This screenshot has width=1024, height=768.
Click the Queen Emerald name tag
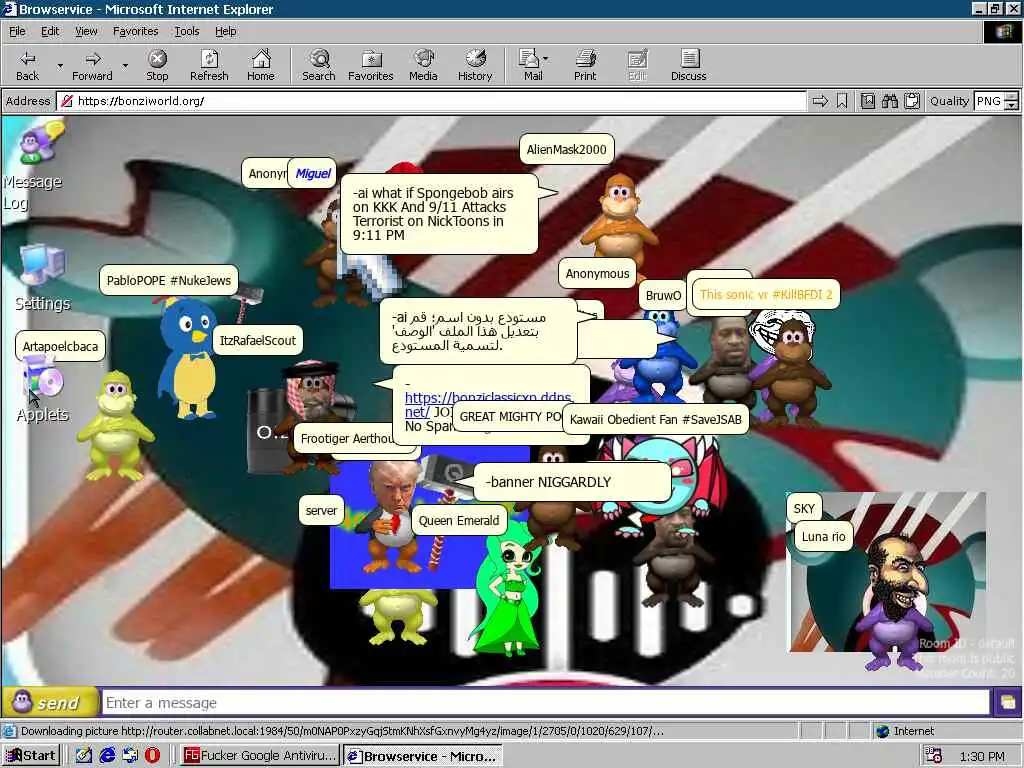click(x=459, y=520)
